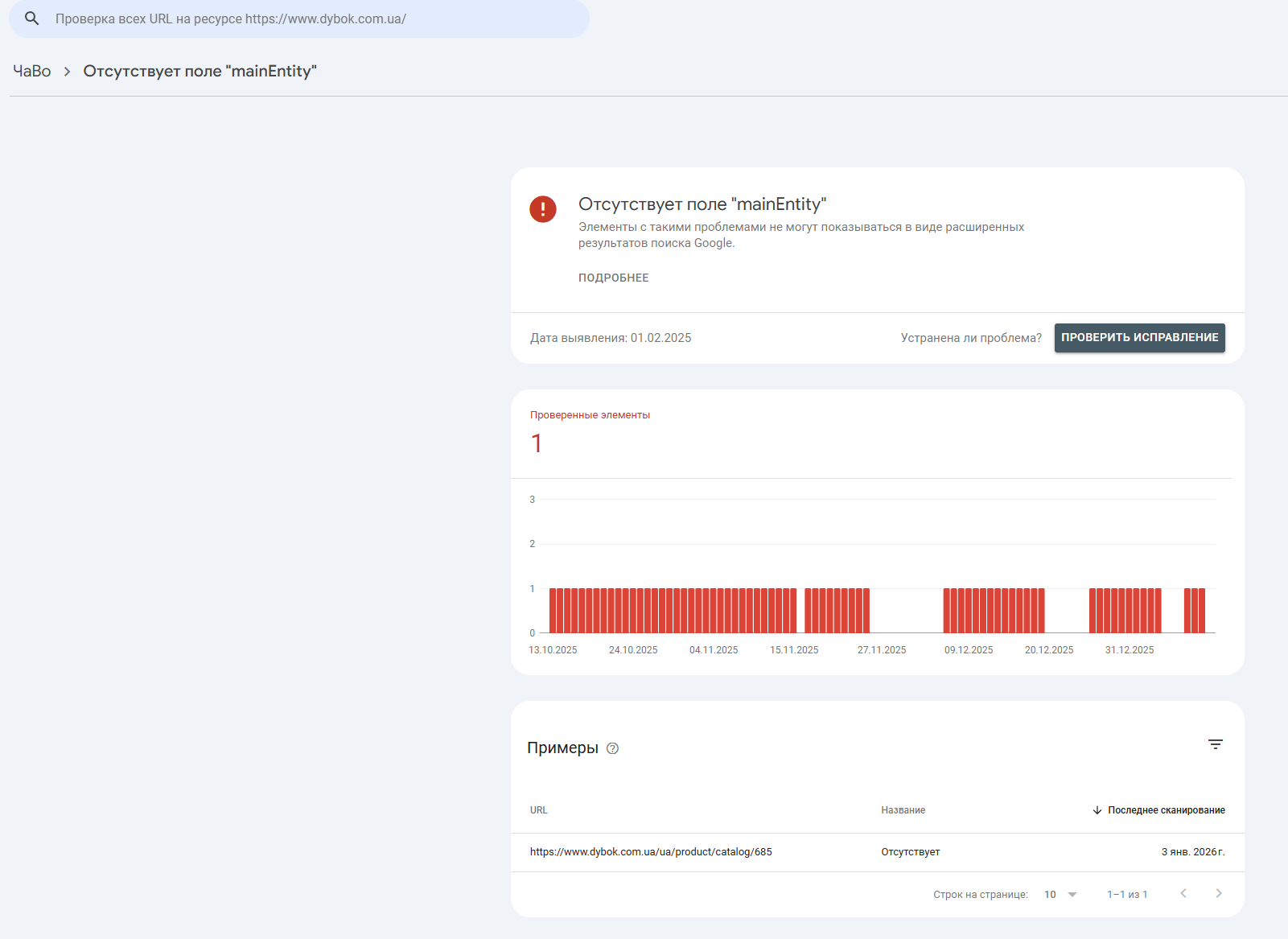Select the breadcrumb title Отсутствует поле "mainEntity"

tap(200, 71)
